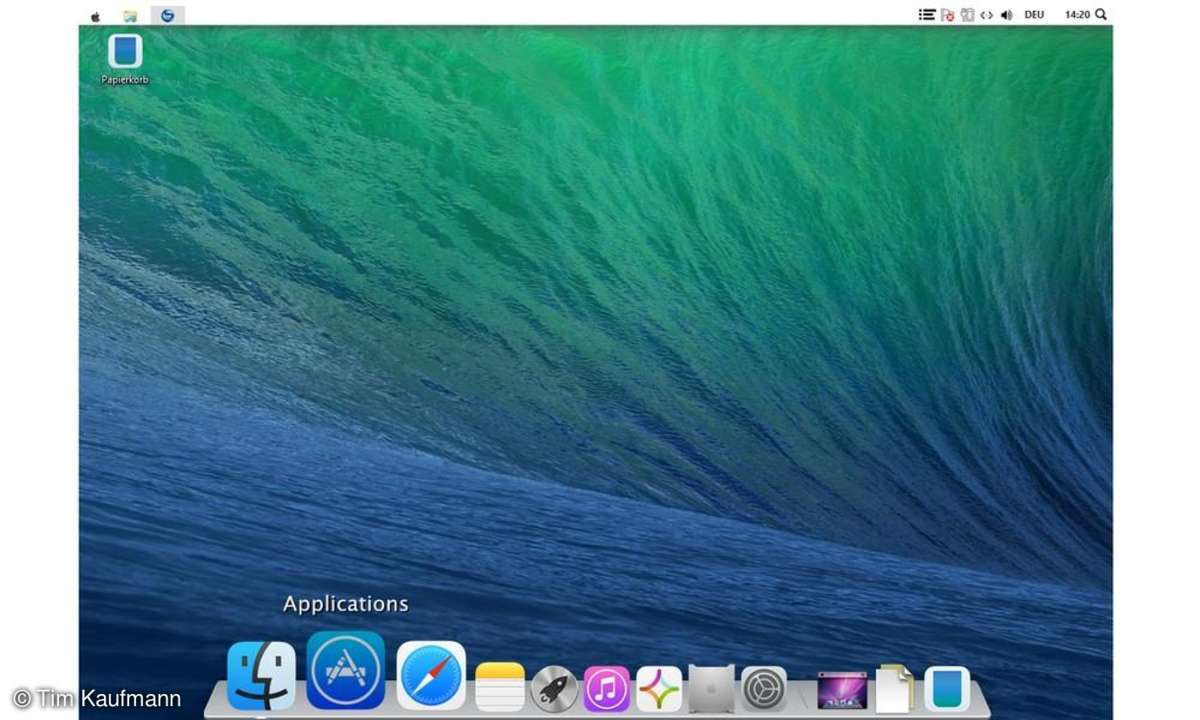Open the Apple menu in top bar

(96, 15)
